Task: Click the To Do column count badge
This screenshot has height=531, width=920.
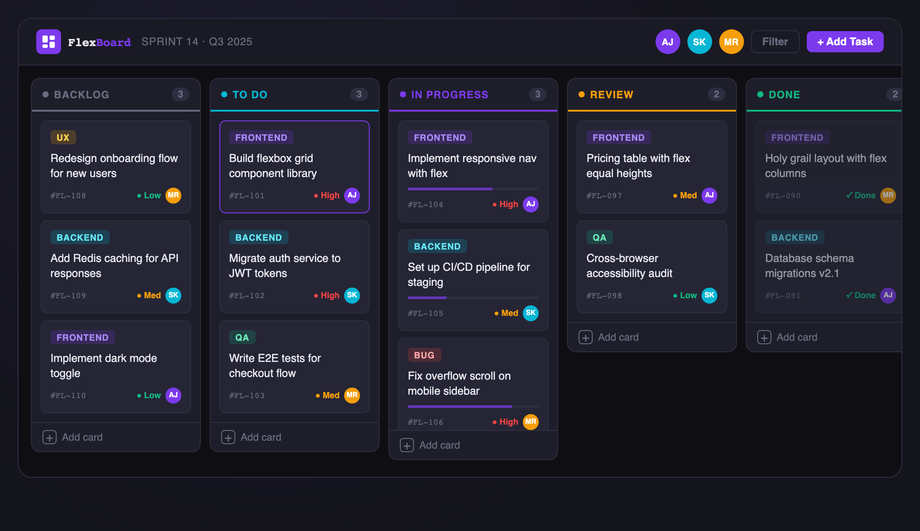Action: click(359, 94)
